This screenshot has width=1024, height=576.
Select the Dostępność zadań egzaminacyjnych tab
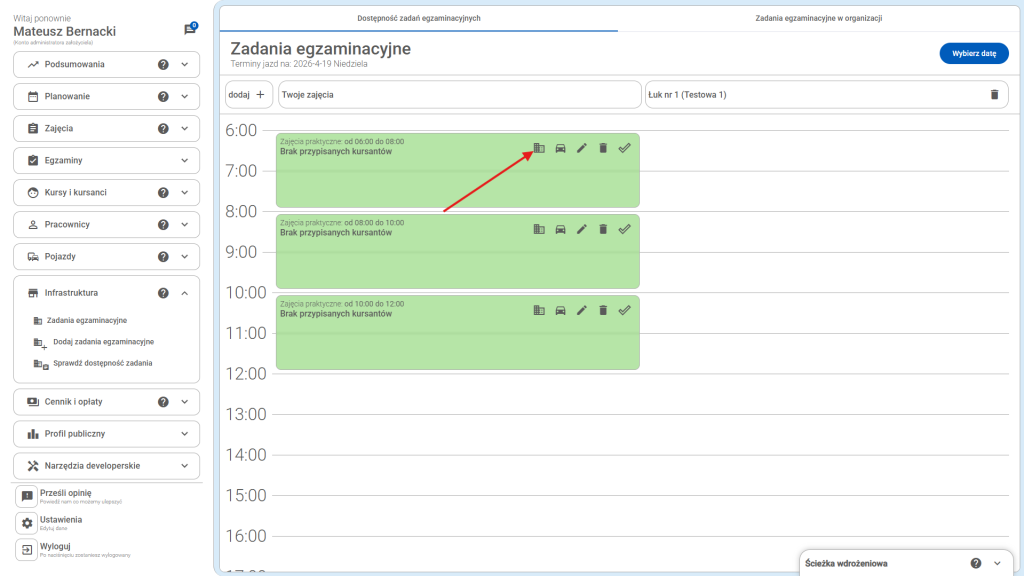(x=419, y=18)
